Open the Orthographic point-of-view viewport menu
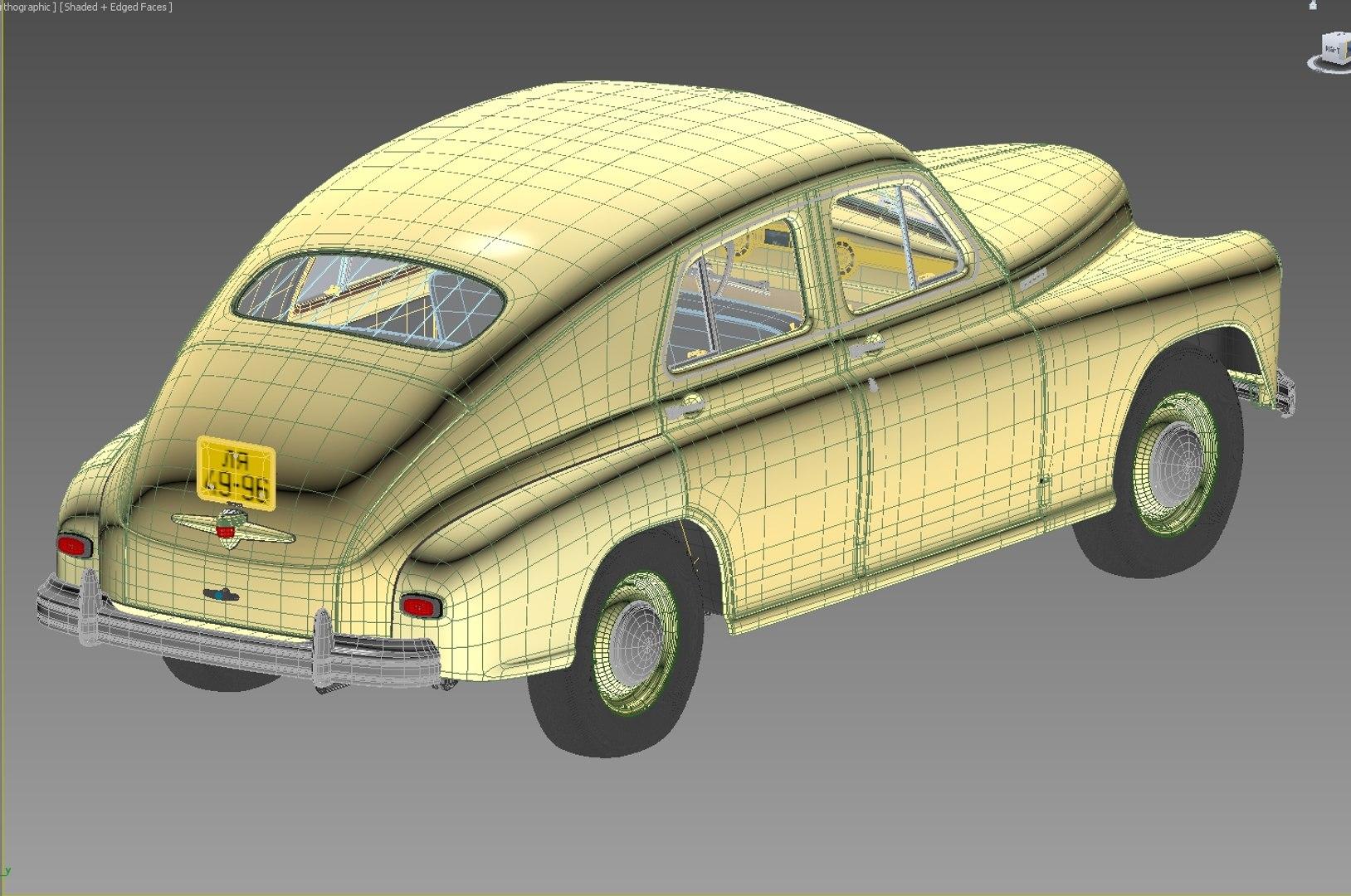This screenshot has width=1351, height=896. click(x=27, y=7)
